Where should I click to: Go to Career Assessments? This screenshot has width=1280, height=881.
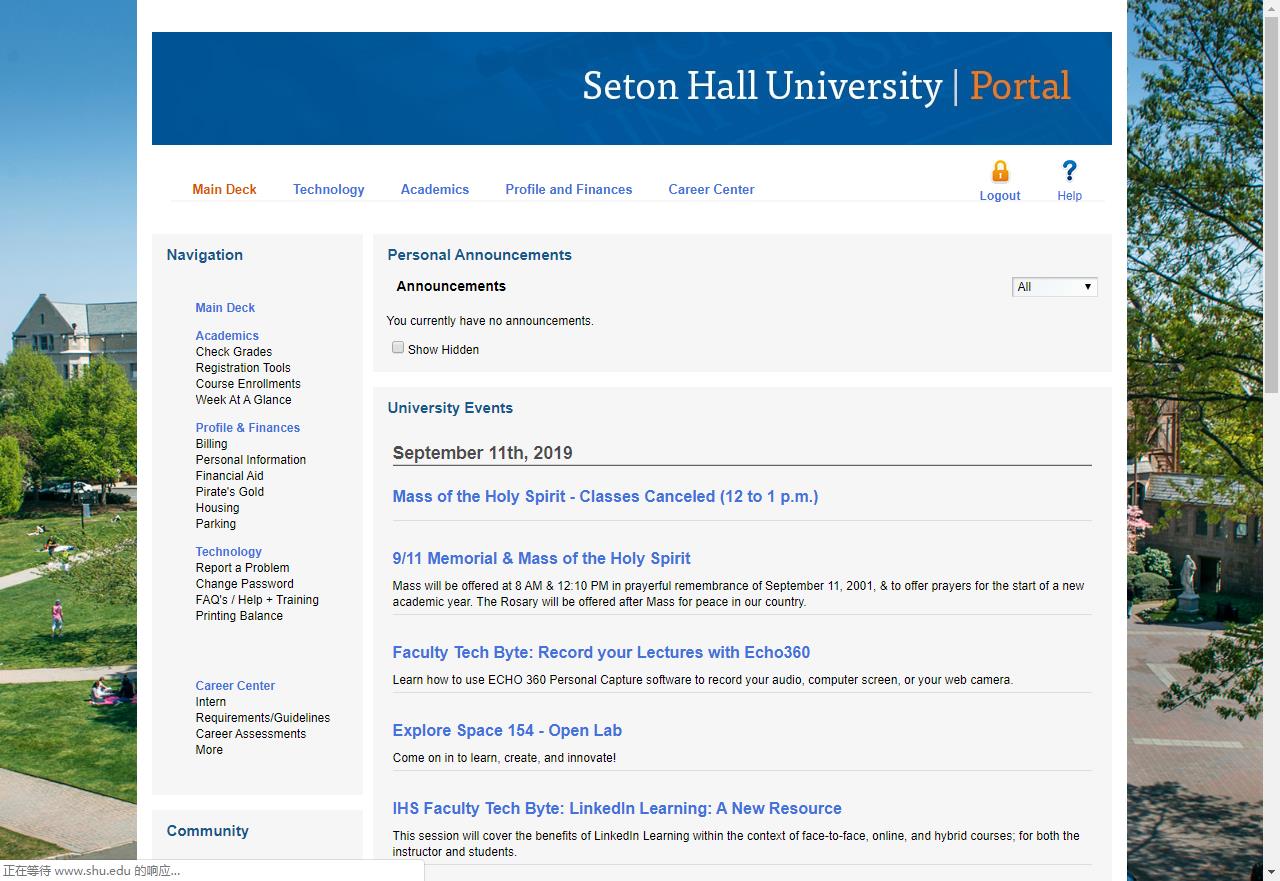tap(251, 734)
